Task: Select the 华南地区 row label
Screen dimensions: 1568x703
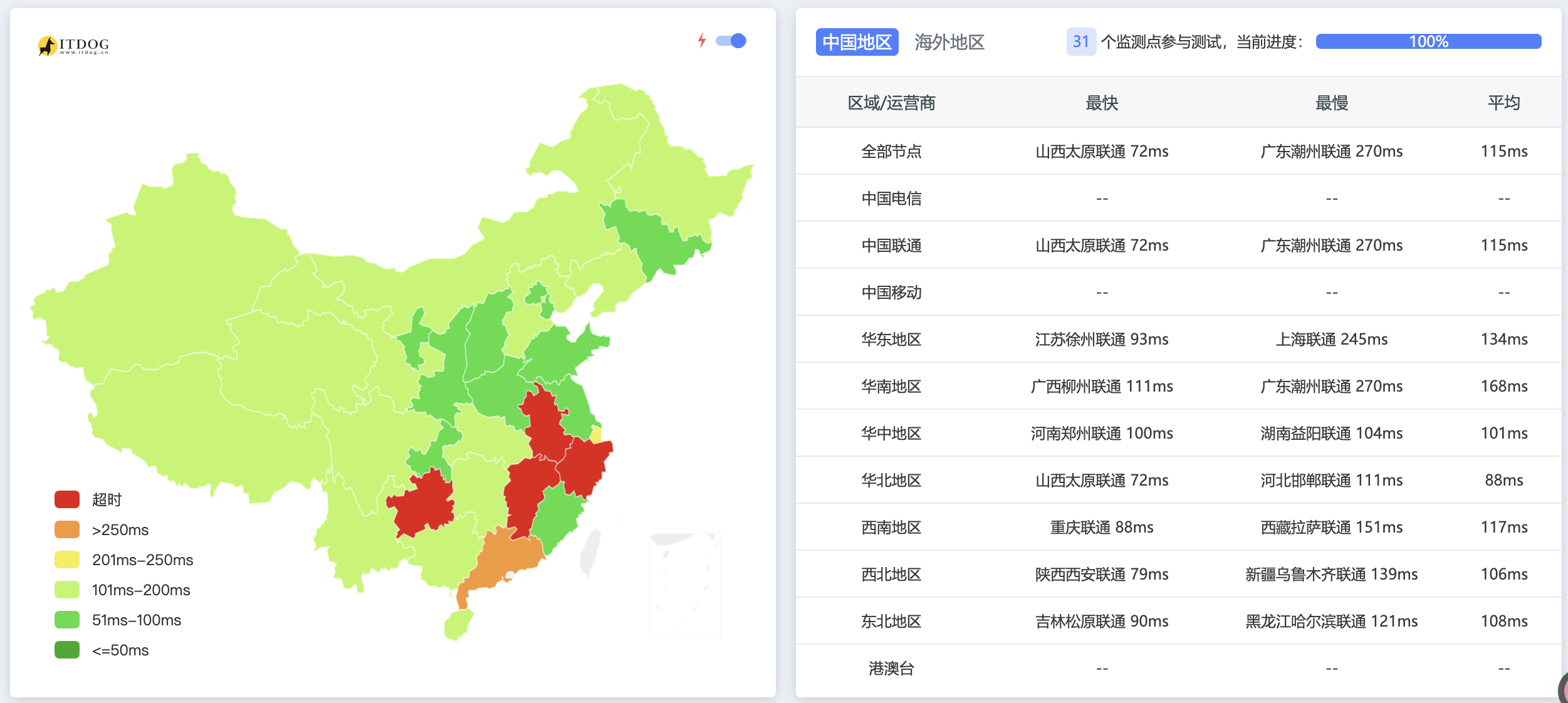Action: click(x=891, y=386)
